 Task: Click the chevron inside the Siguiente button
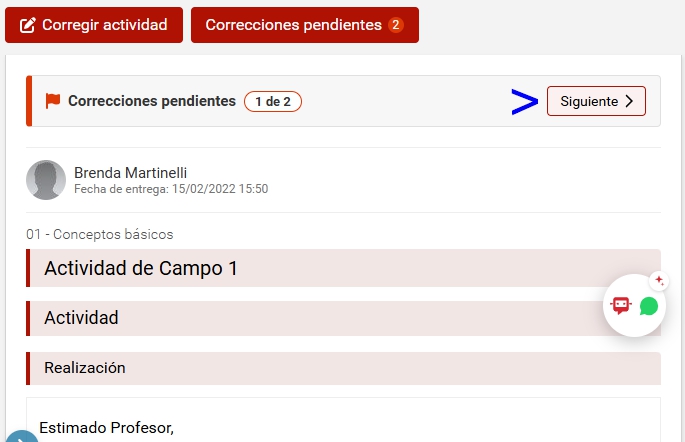pos(629,101)
